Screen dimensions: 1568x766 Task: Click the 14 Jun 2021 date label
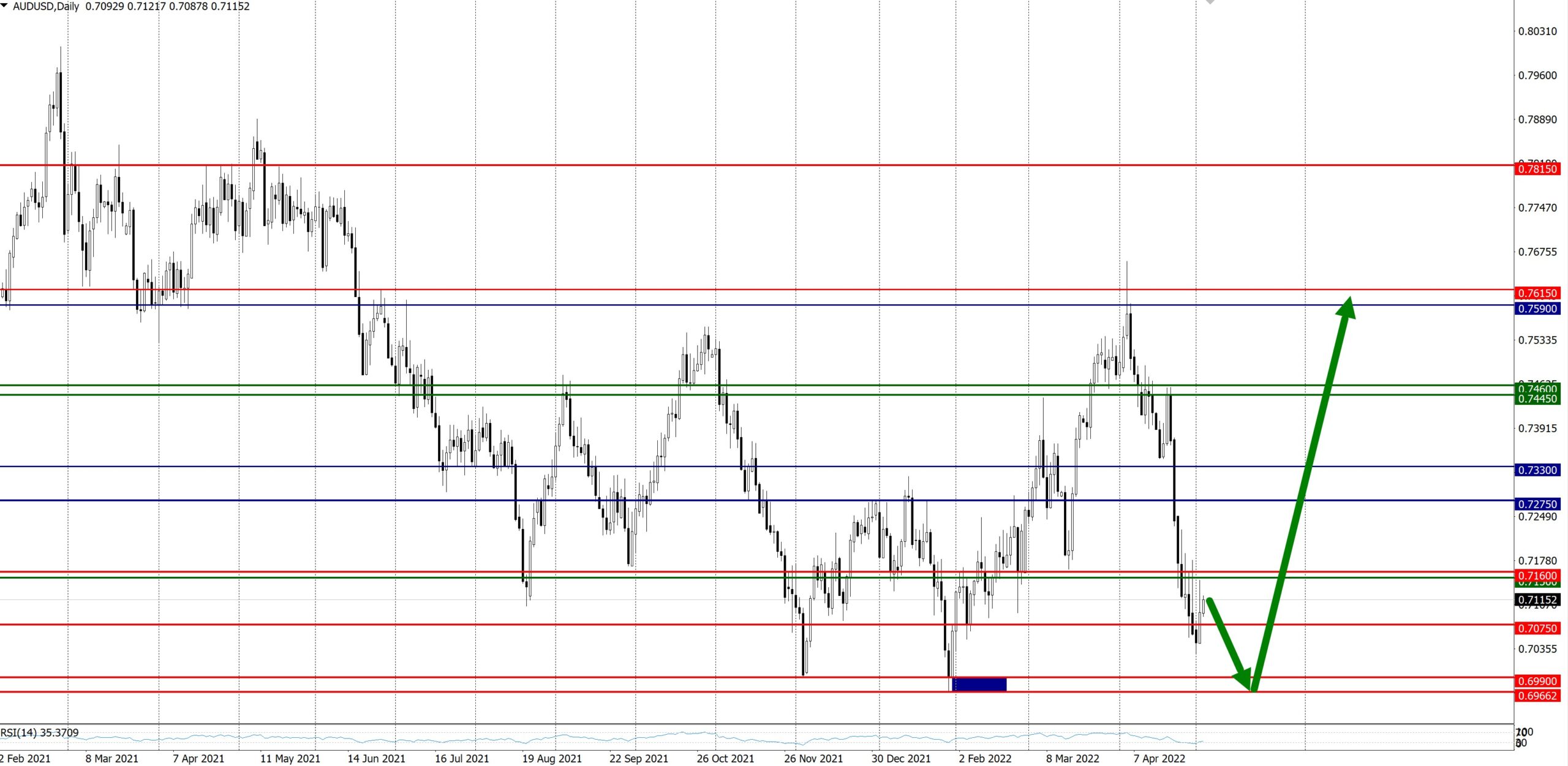[376, 759]
